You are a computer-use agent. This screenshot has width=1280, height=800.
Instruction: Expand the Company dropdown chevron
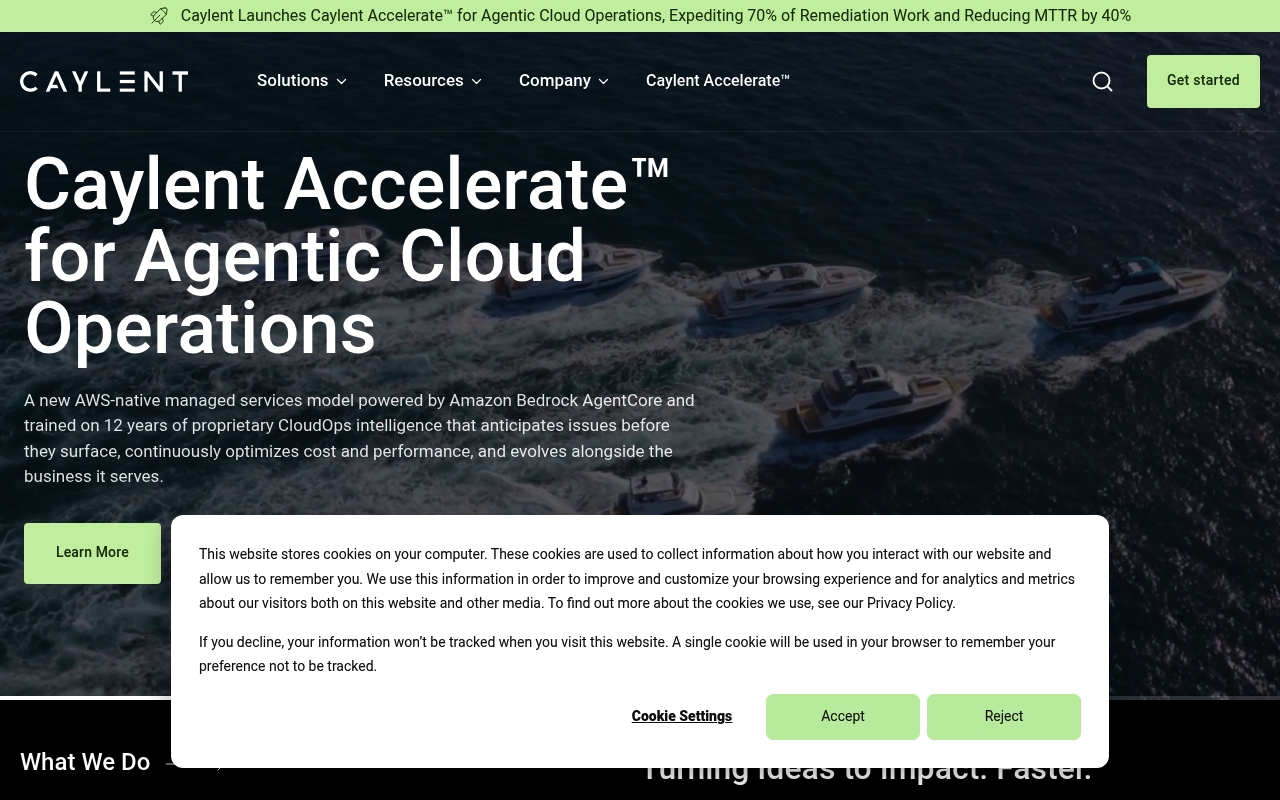tap(603, 81)
